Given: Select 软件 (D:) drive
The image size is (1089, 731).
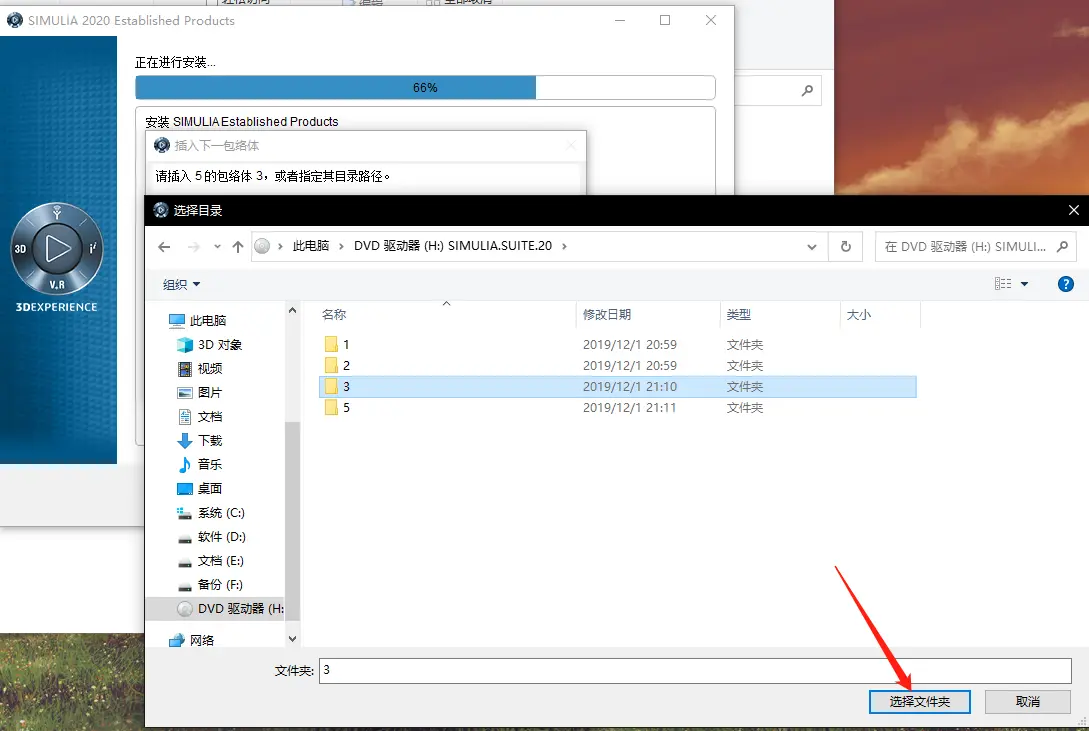Looking at the screenshot, I should click(212, 537).
